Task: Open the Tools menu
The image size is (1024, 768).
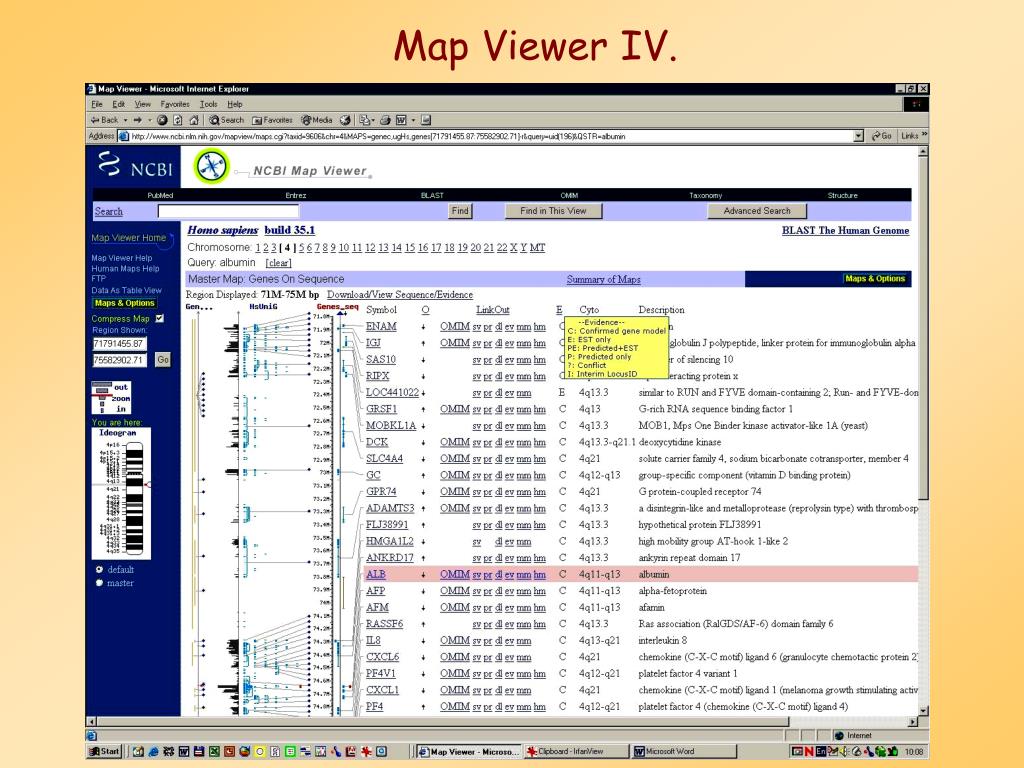Action: pyautogui.click(x=208, y=104)
